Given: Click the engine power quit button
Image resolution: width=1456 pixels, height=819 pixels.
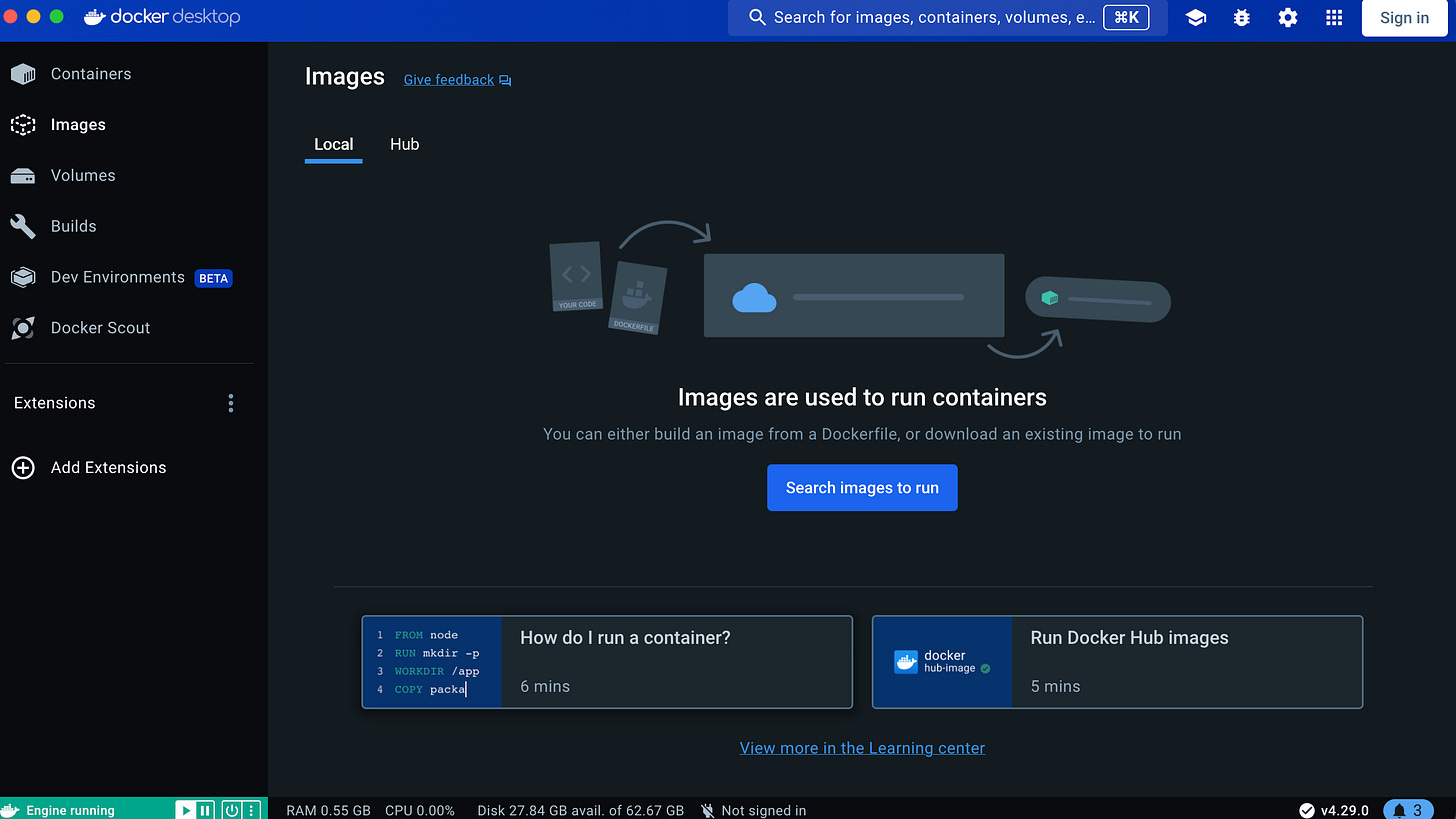Looking at the screenshot, I should point(231,810).
